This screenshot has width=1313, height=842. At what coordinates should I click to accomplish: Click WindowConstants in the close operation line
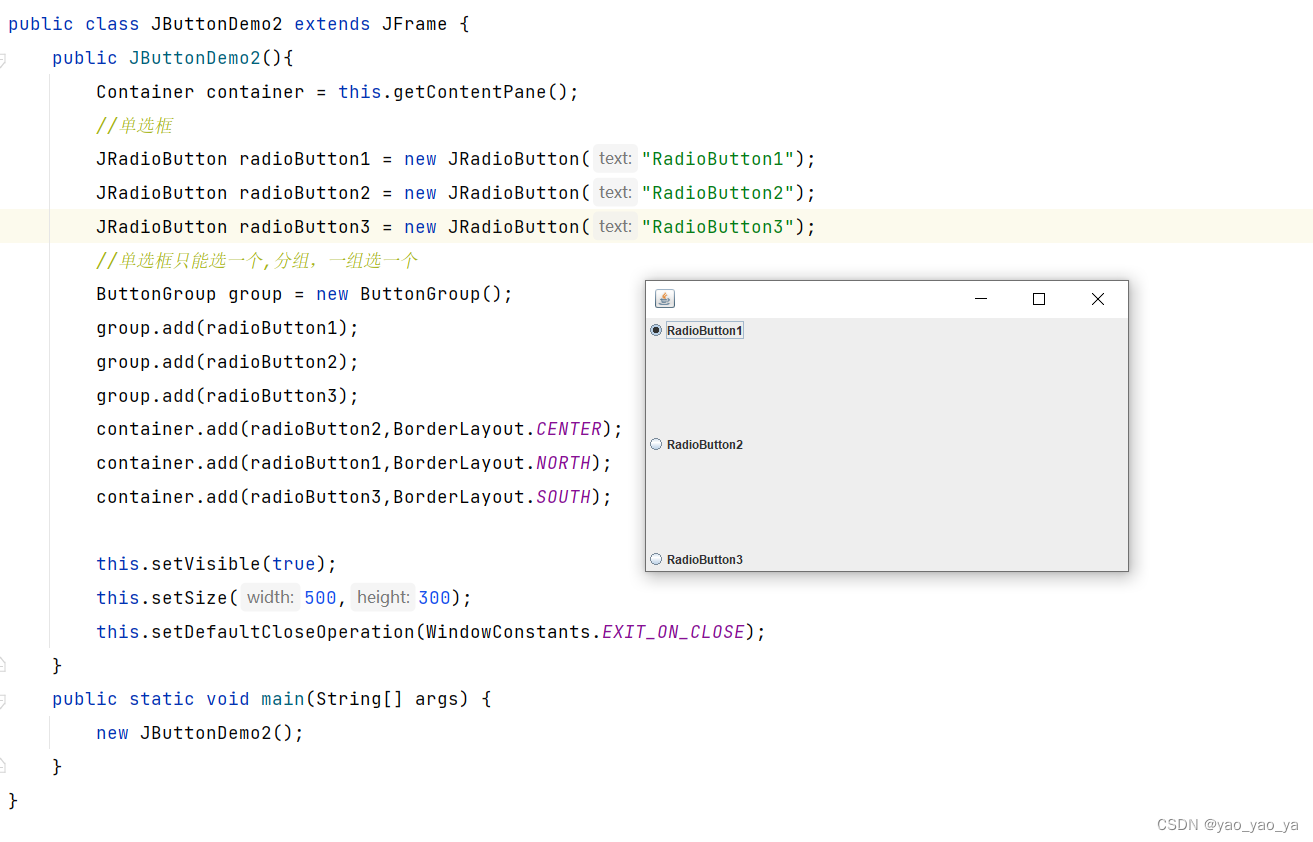click(508, 632)
